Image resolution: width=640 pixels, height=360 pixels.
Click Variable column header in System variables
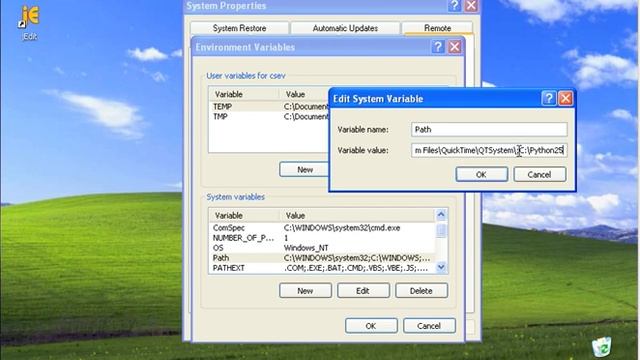pos(244,216)
